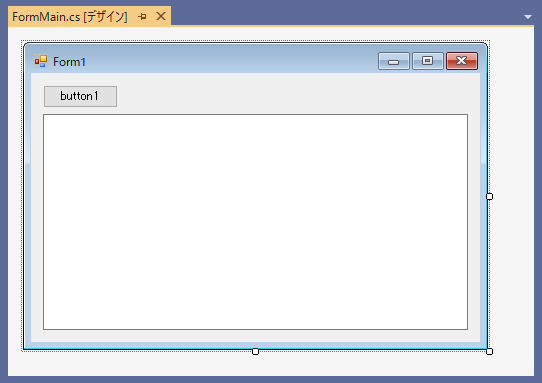Click the red Form1 close button
542x383 pixels.
click(462, 61)
